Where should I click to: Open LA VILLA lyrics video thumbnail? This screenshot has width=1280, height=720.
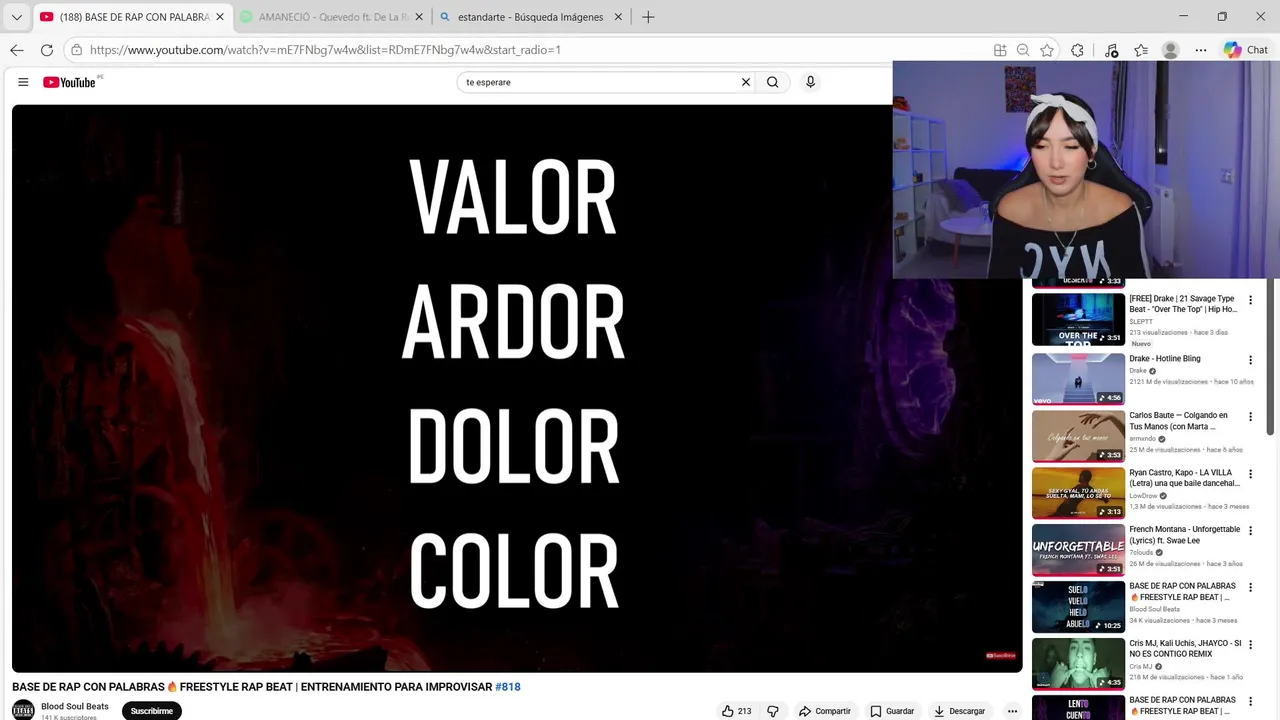(1078, 493)
